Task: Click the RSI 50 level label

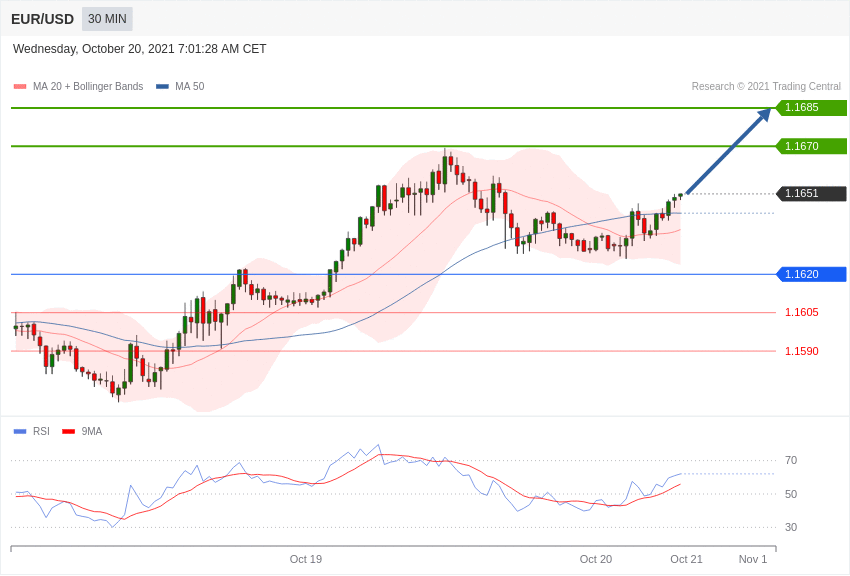Action: (791, 494)
